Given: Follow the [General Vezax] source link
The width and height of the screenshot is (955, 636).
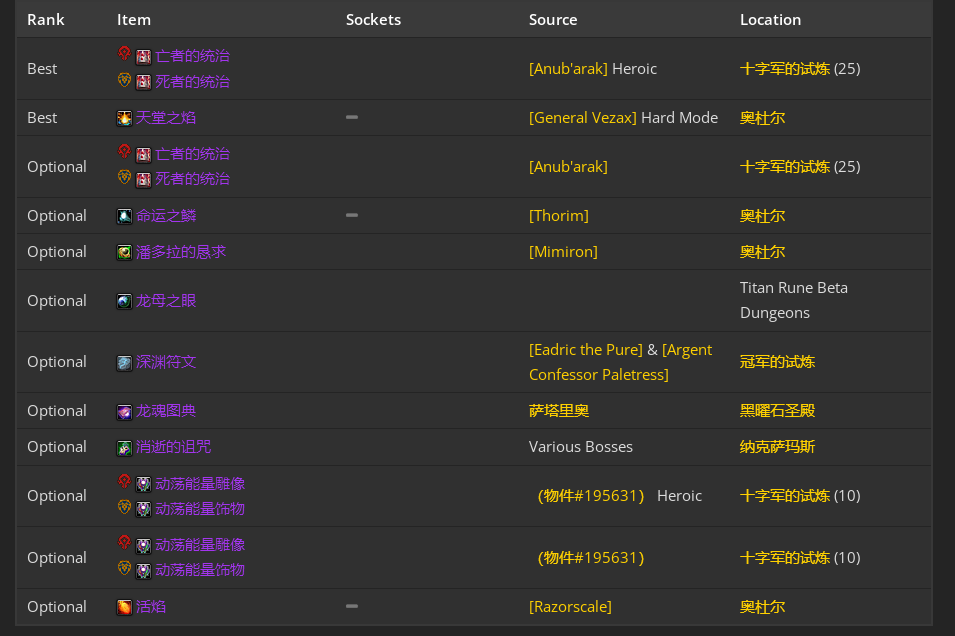Looking at the screenshot, I should [x=583, y=118].
